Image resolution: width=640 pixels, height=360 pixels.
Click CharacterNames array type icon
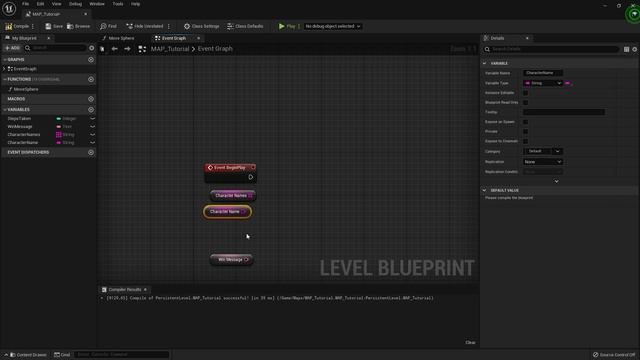pyautogui.click(x=58, y=134)
